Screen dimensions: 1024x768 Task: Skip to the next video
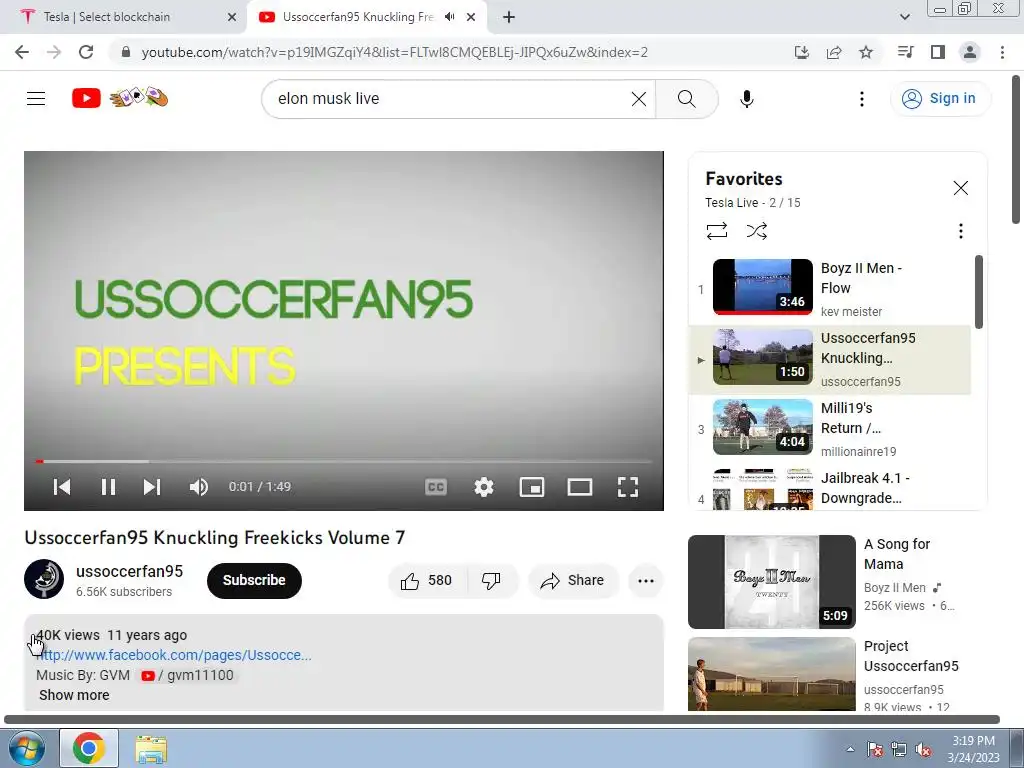(152, 487)
